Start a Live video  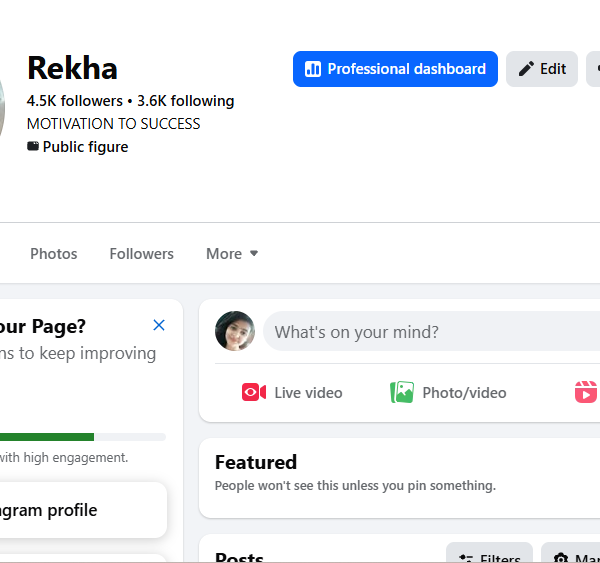tap(292, 393)
